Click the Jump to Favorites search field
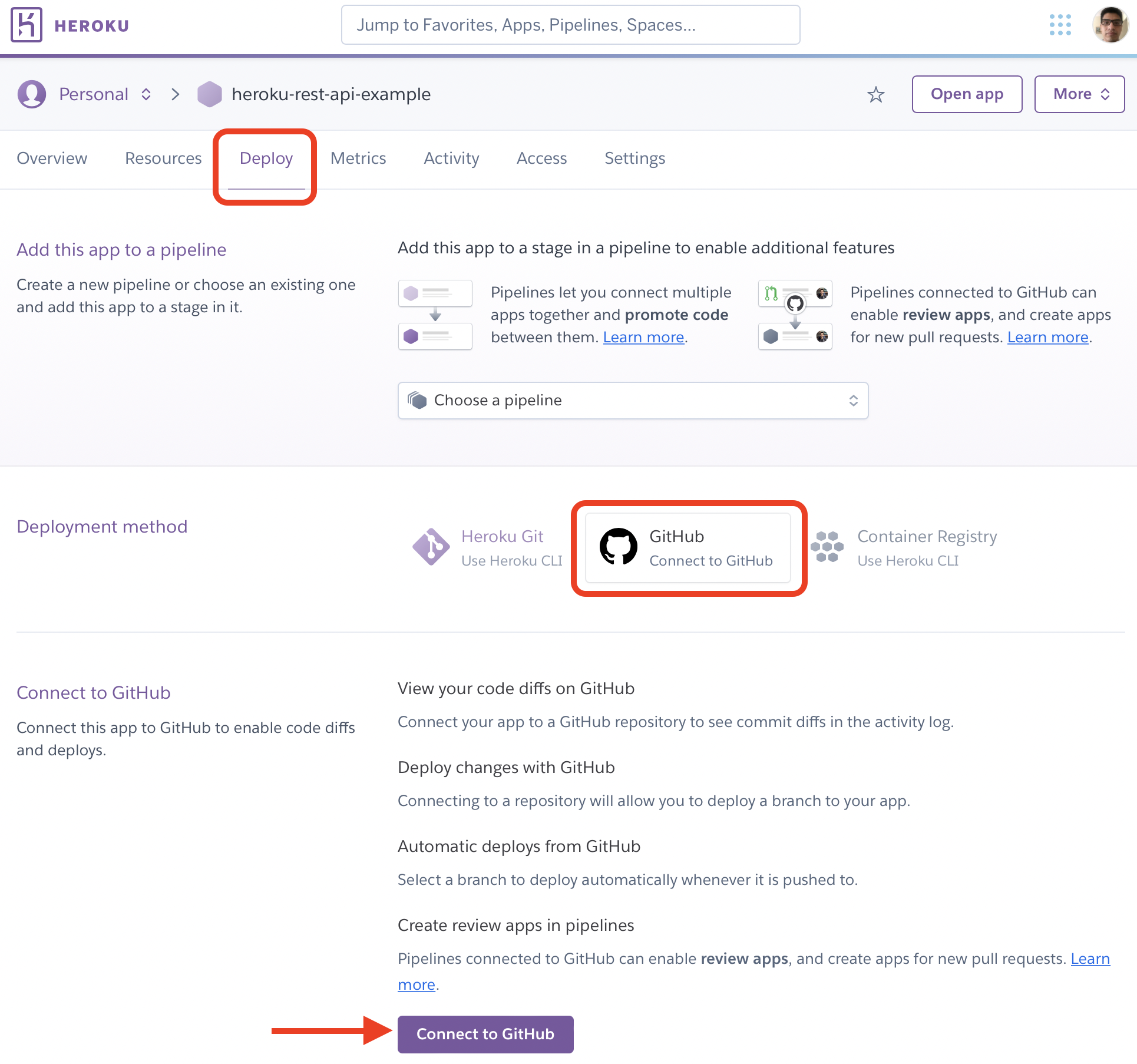Image resolution: width=1137 pixels, height=1064 pixels. (x=570, y=25)
